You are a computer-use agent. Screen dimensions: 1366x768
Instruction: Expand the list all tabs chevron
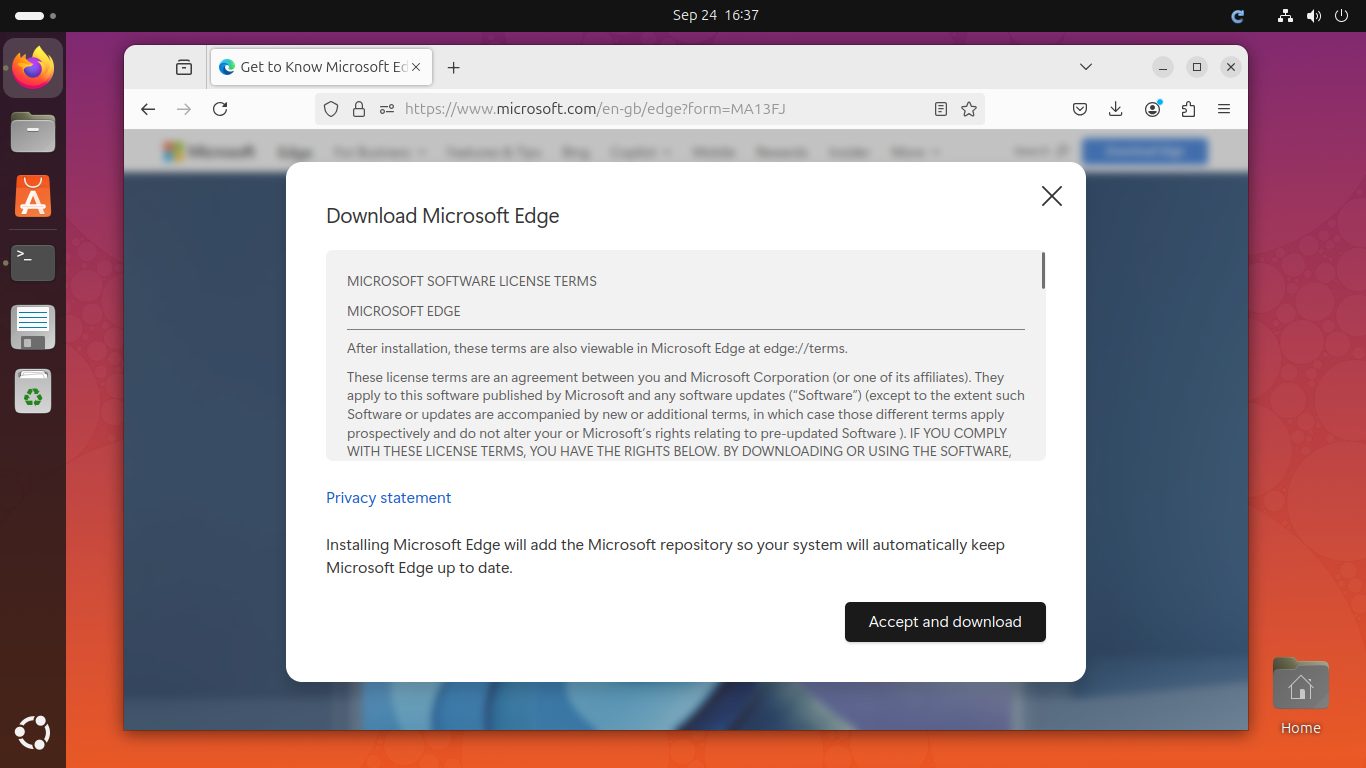point(1086,67)
